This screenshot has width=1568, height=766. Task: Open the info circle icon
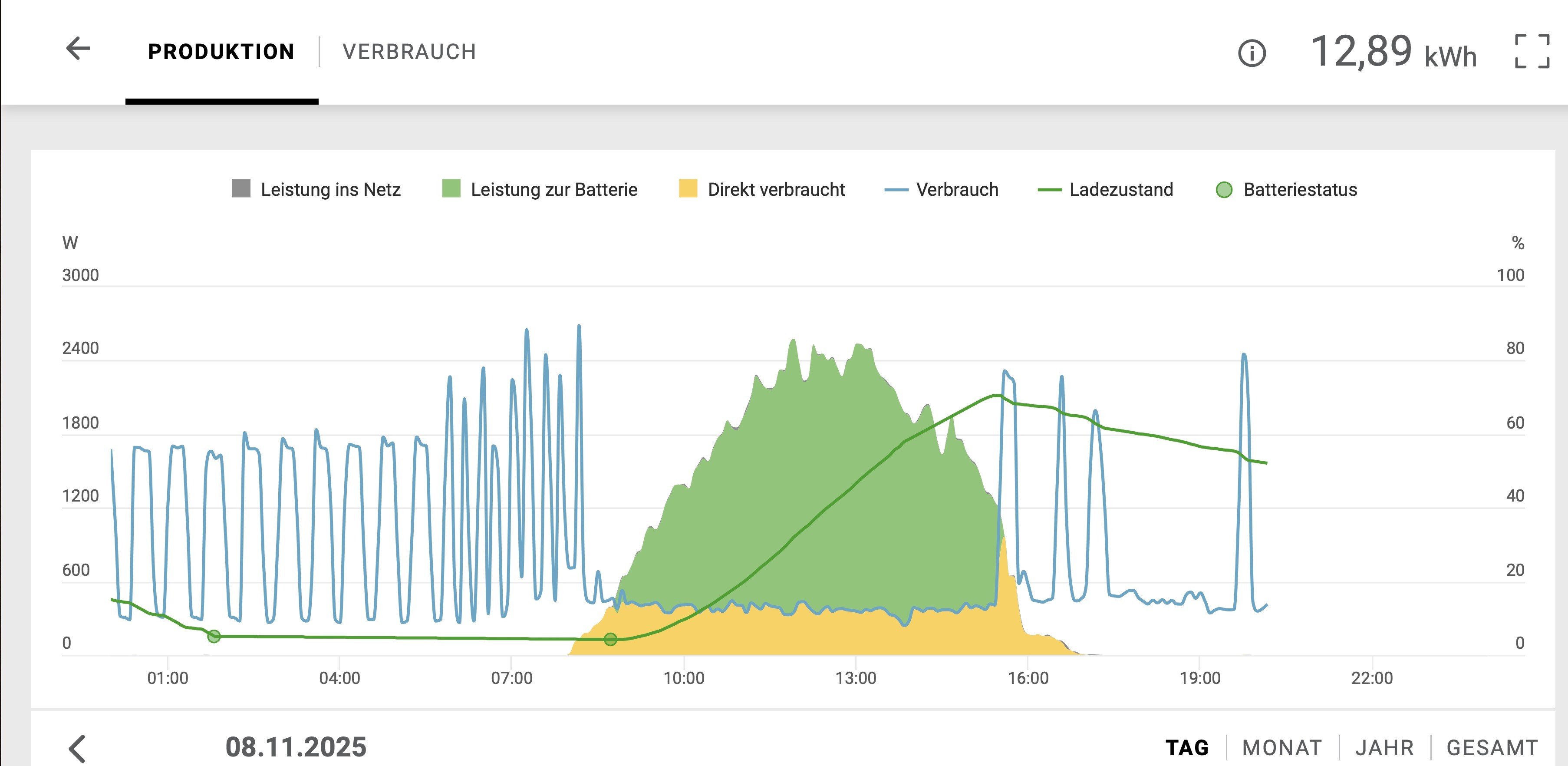(1252, 53)
